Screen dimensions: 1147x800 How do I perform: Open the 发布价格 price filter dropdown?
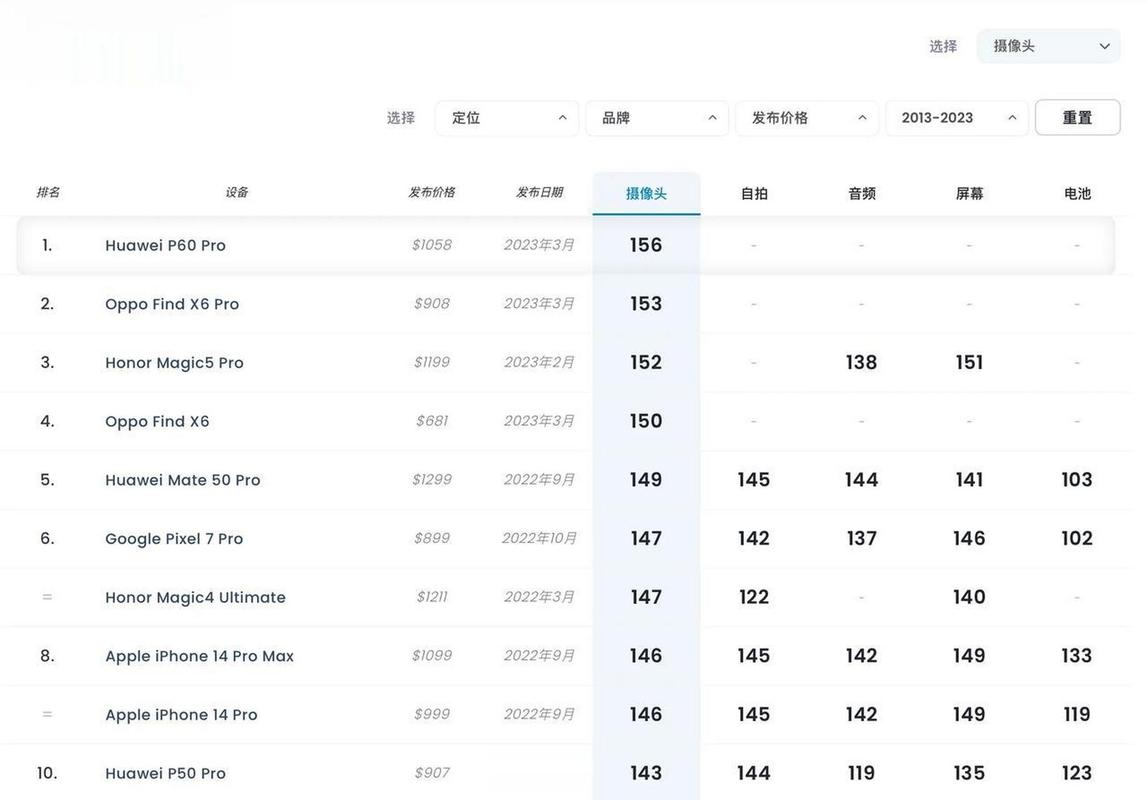(807, 118)
